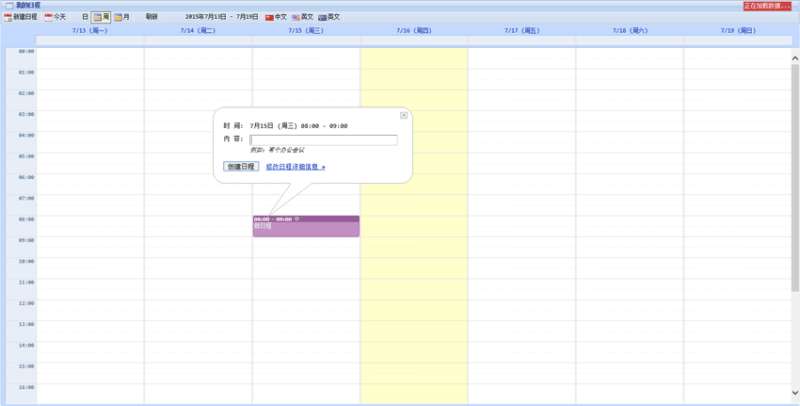Select the second 英文 flag icon
The image size is (800, 406).
pos(323,17)
